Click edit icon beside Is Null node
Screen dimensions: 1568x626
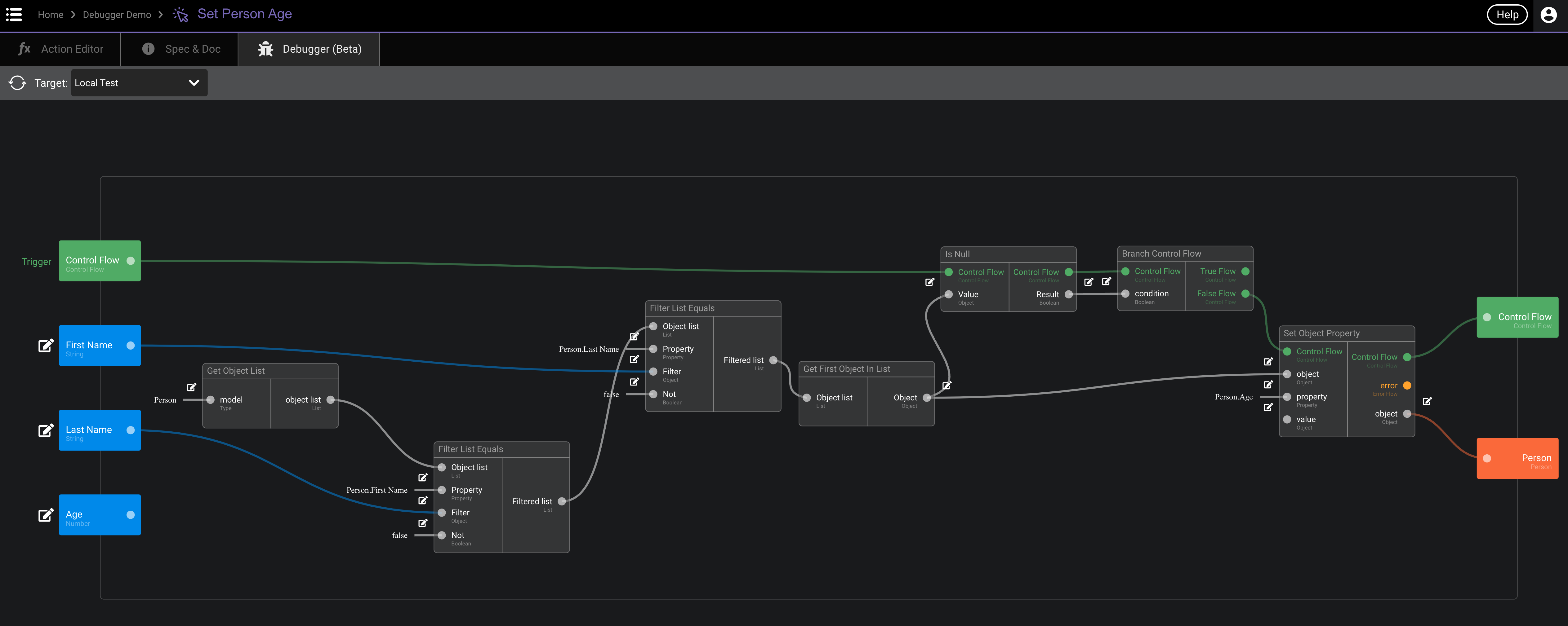[x=929, y=282]
